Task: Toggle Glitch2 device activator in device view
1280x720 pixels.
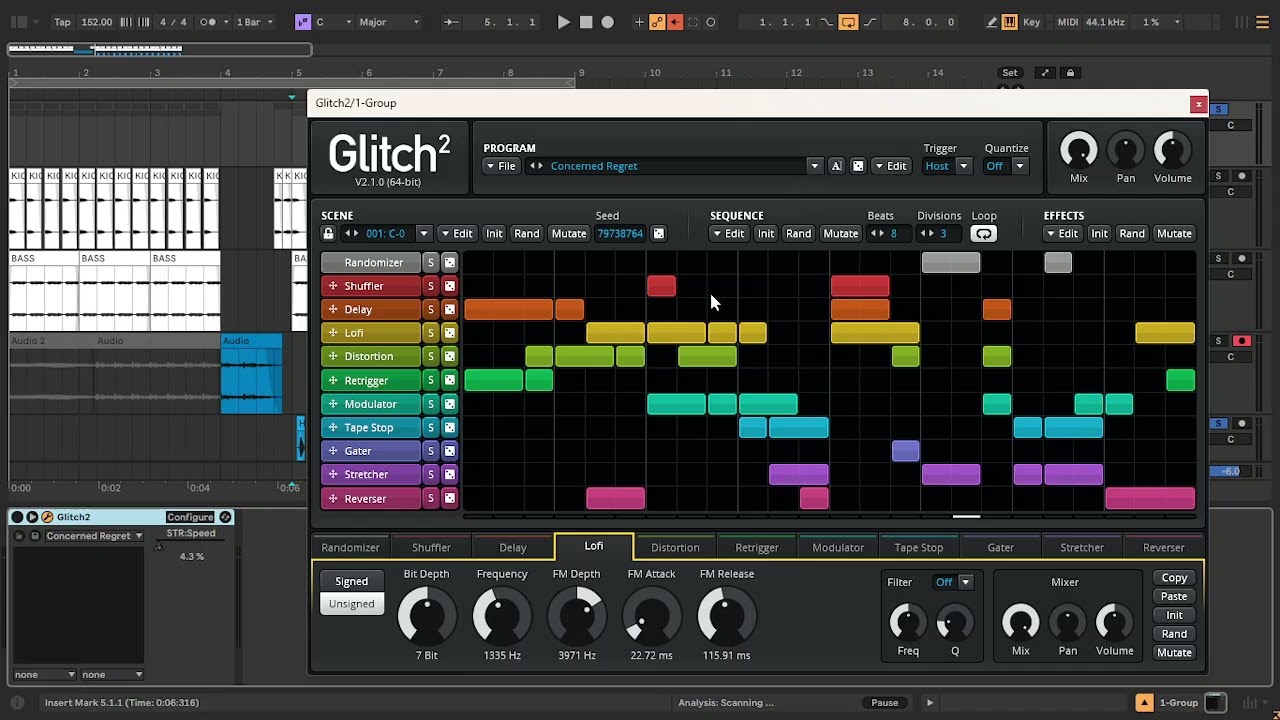Action: coord(17,517)
